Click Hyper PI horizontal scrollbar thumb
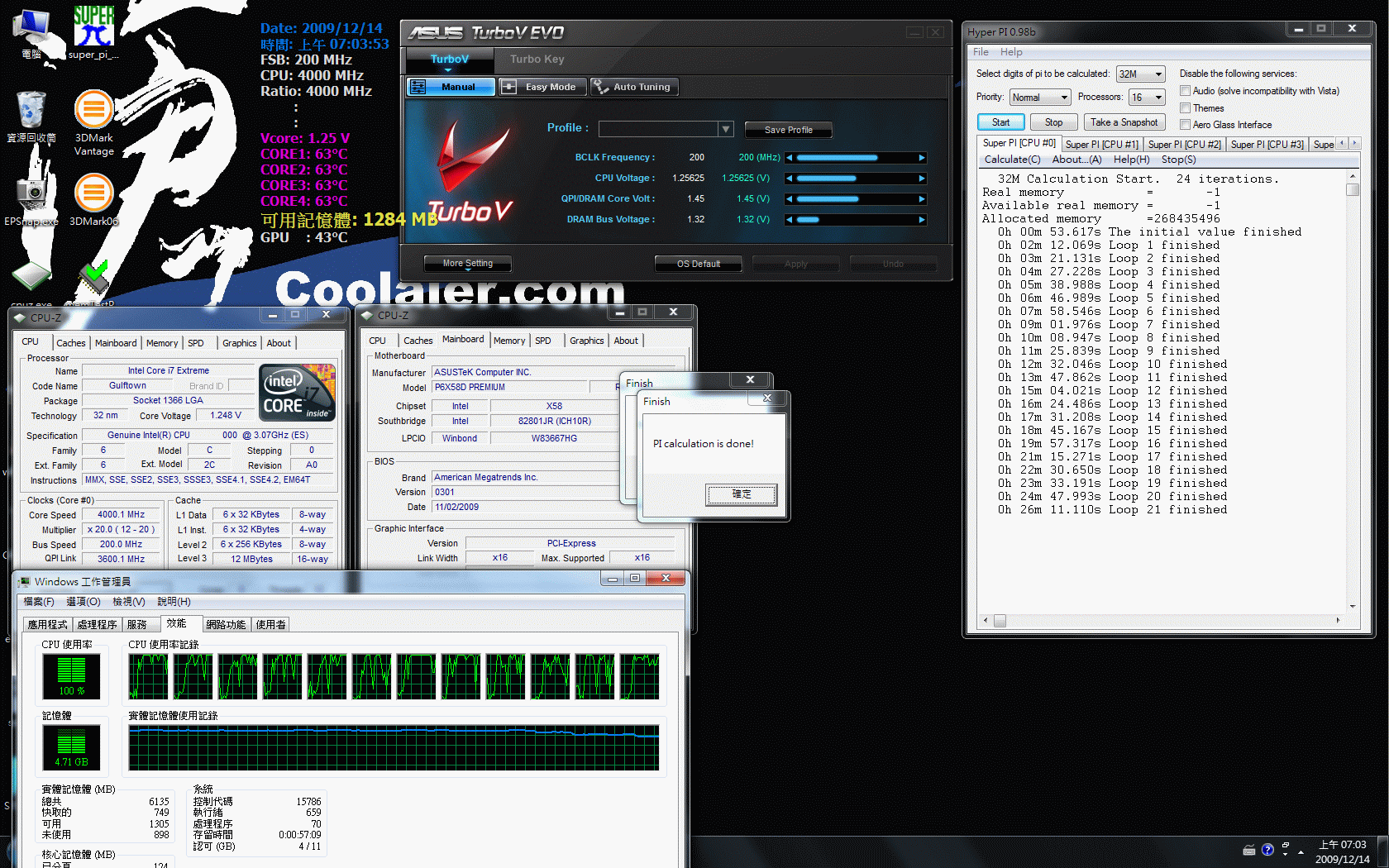 pyautogui.click(x=1000, y=621)
